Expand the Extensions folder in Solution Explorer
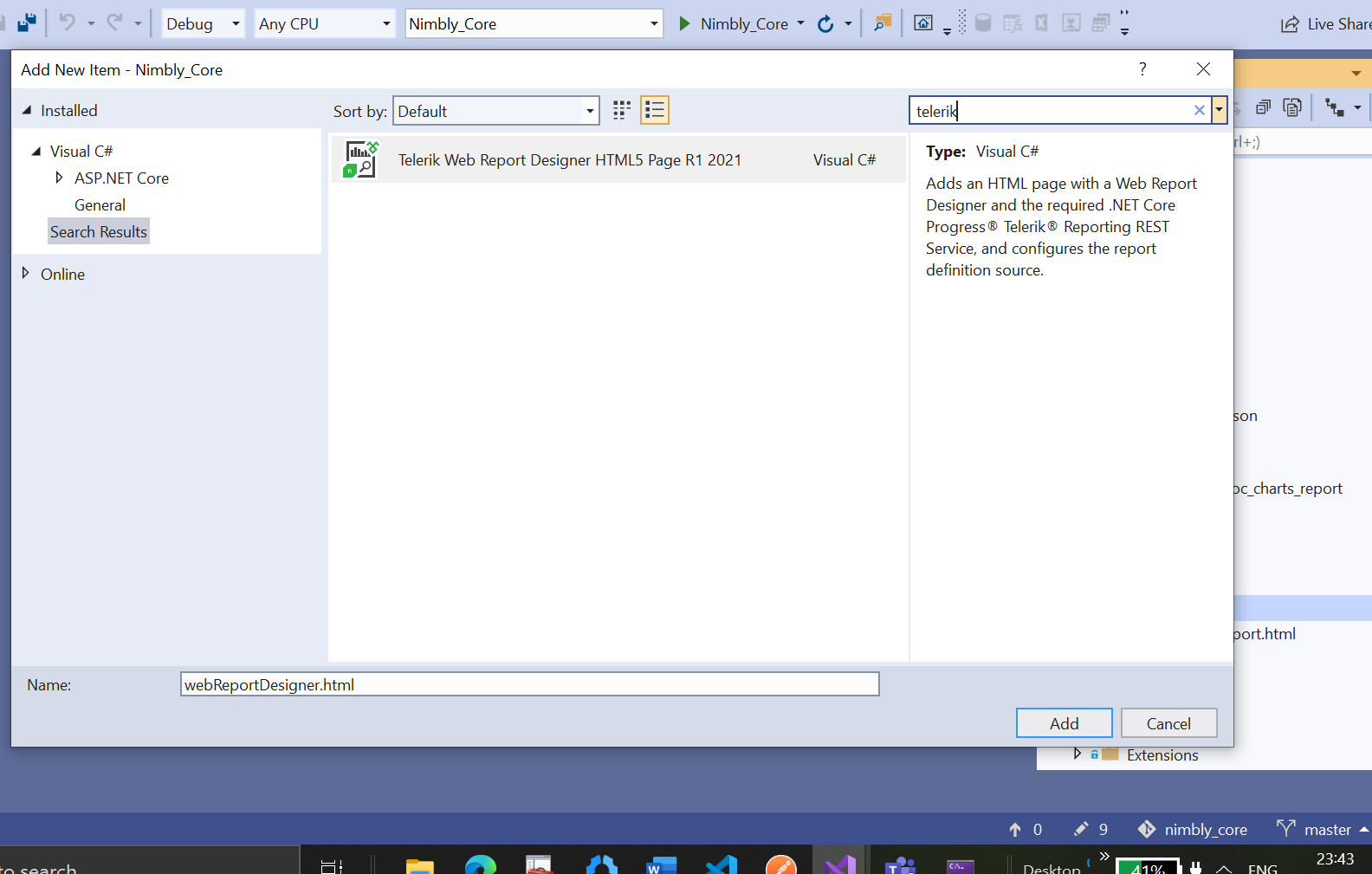 pyautogui.click(x=1078, y=754)
